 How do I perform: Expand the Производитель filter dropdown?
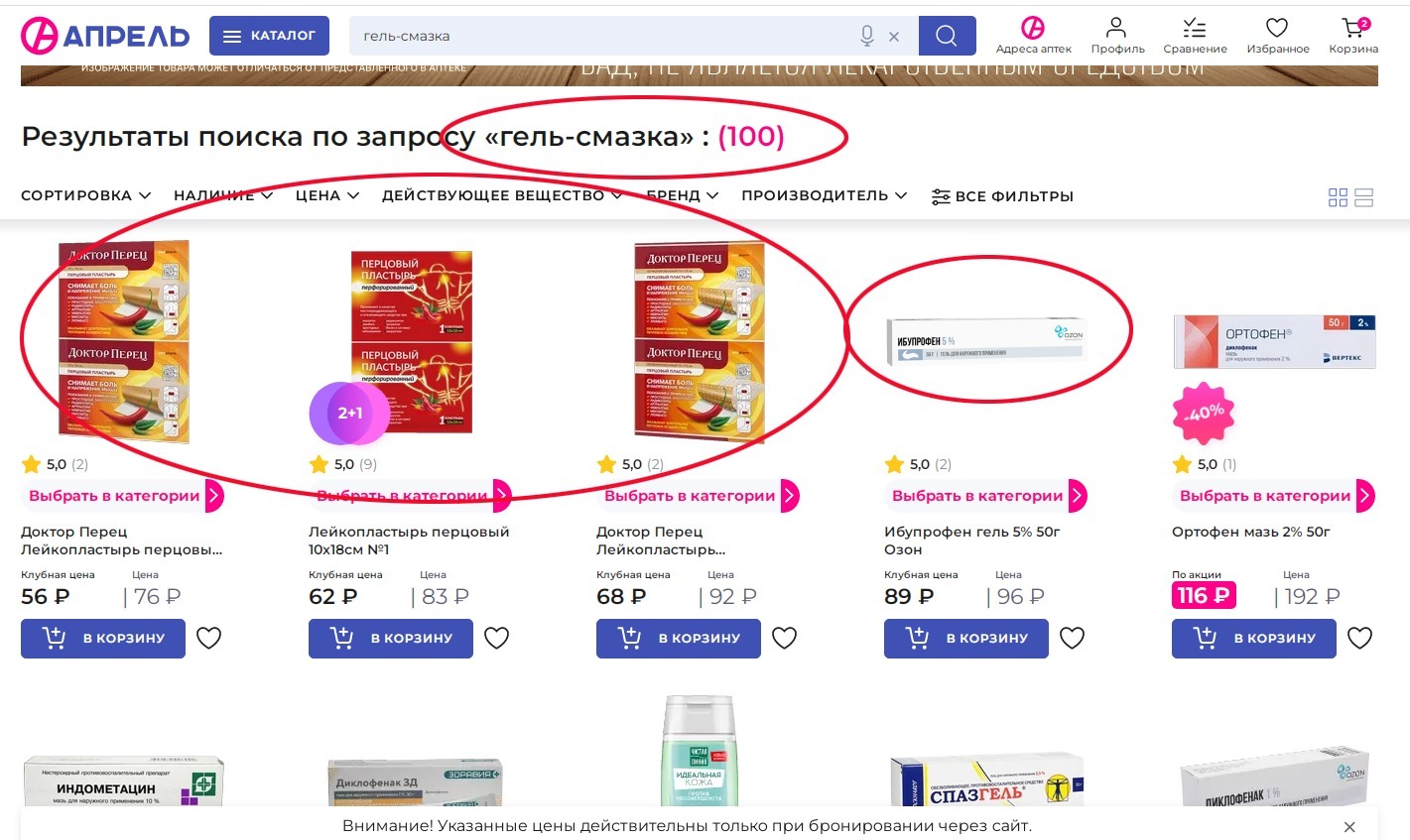[x=824, y=195]
